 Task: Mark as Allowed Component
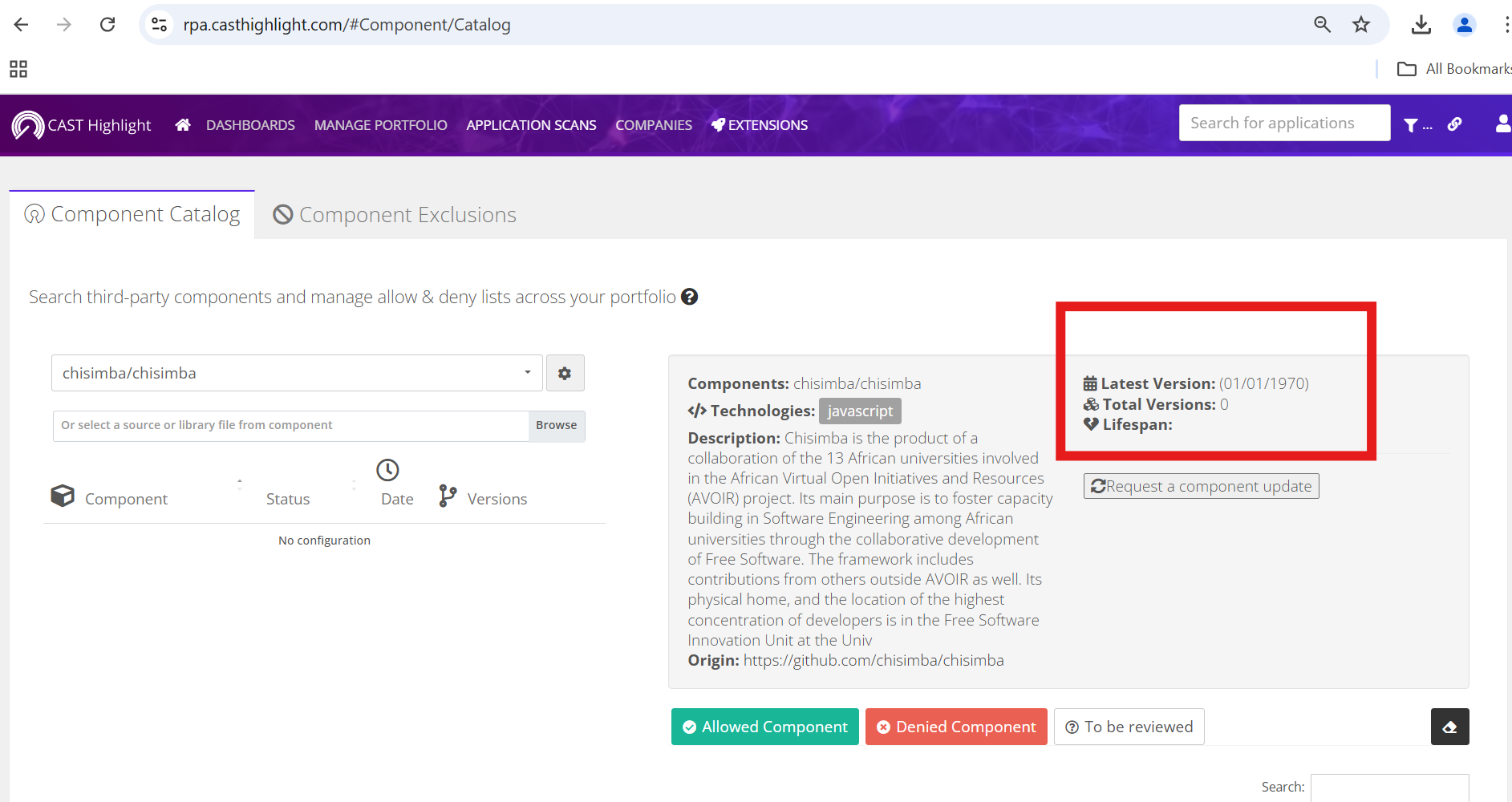[764, 727]
